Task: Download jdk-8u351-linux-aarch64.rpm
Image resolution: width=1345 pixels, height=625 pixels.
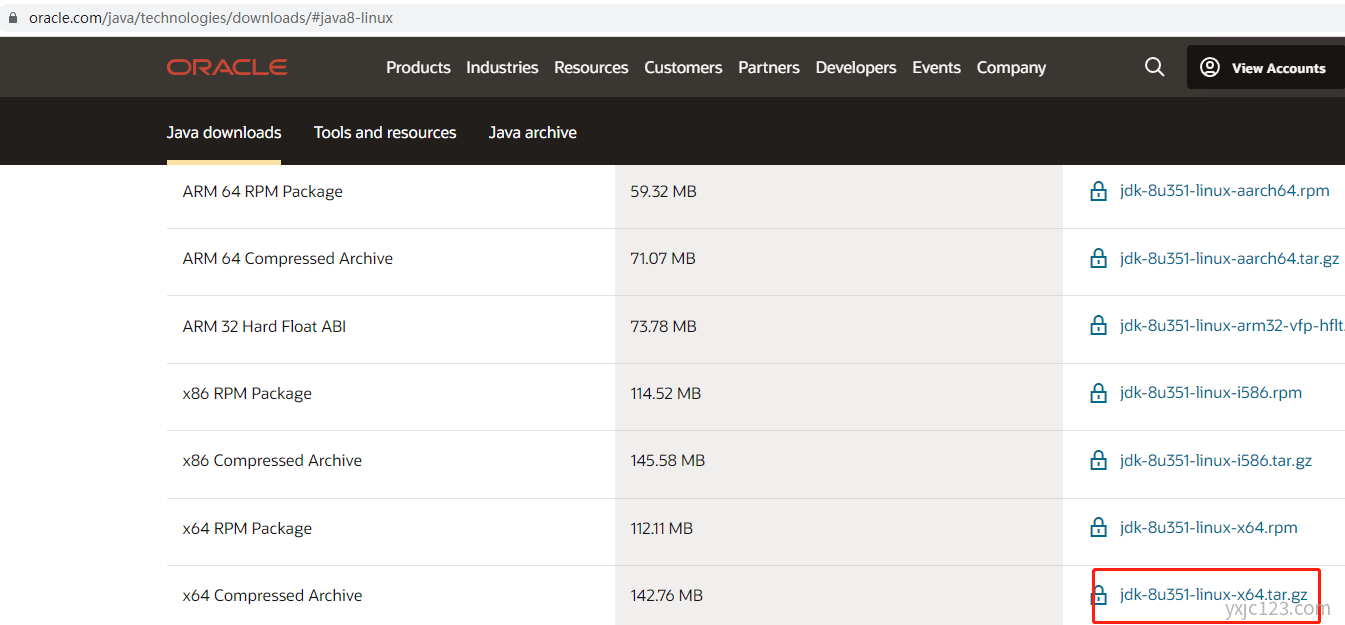Action: (x=1225, y=191)
